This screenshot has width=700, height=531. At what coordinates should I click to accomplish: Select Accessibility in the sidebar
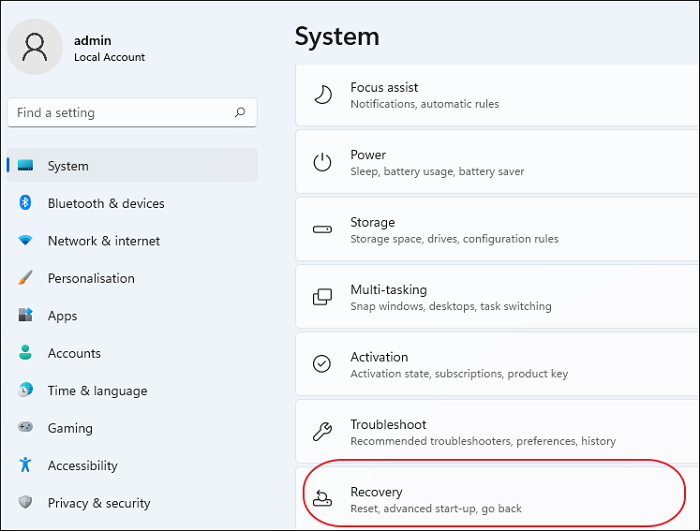82,466
